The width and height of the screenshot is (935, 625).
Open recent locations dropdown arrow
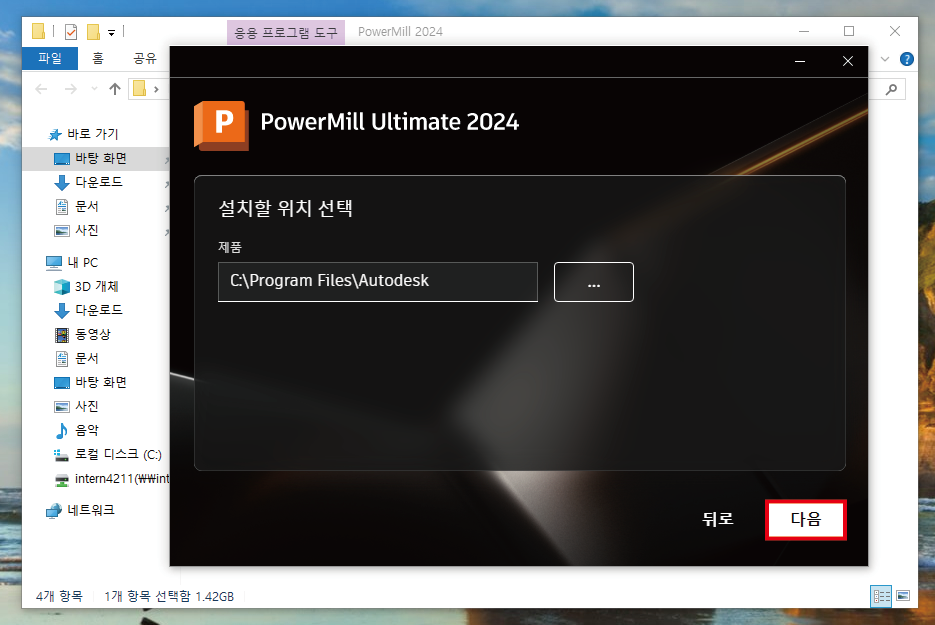coord(94,89)
